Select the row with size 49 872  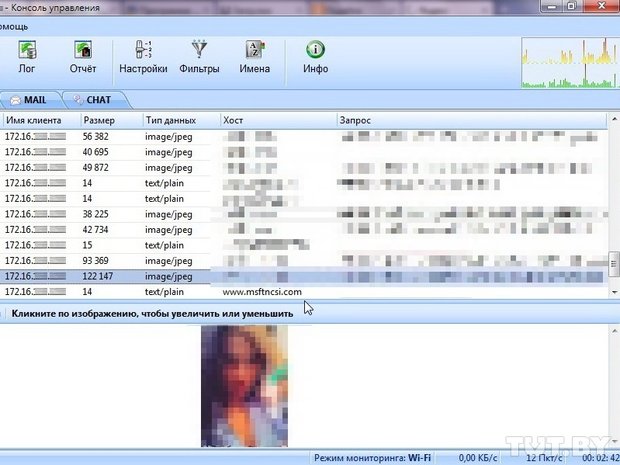[x=304, y=168]
